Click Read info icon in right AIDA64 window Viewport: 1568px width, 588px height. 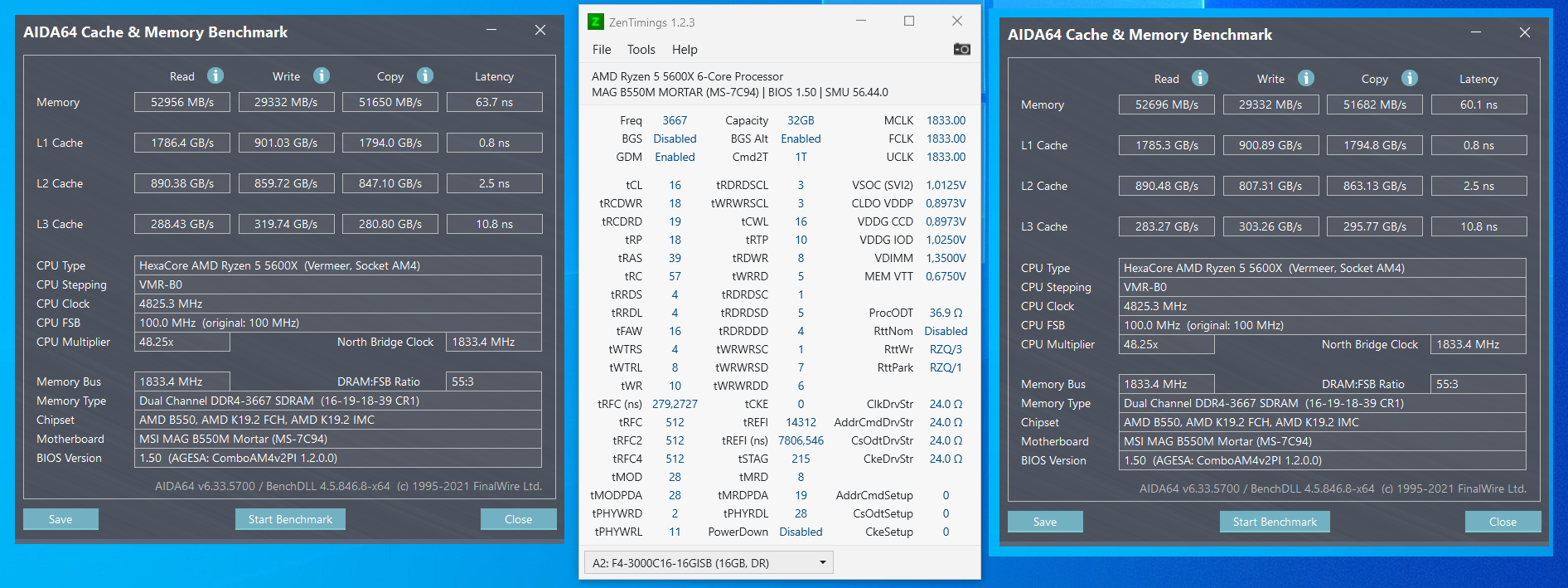[x=1200, y=78]
